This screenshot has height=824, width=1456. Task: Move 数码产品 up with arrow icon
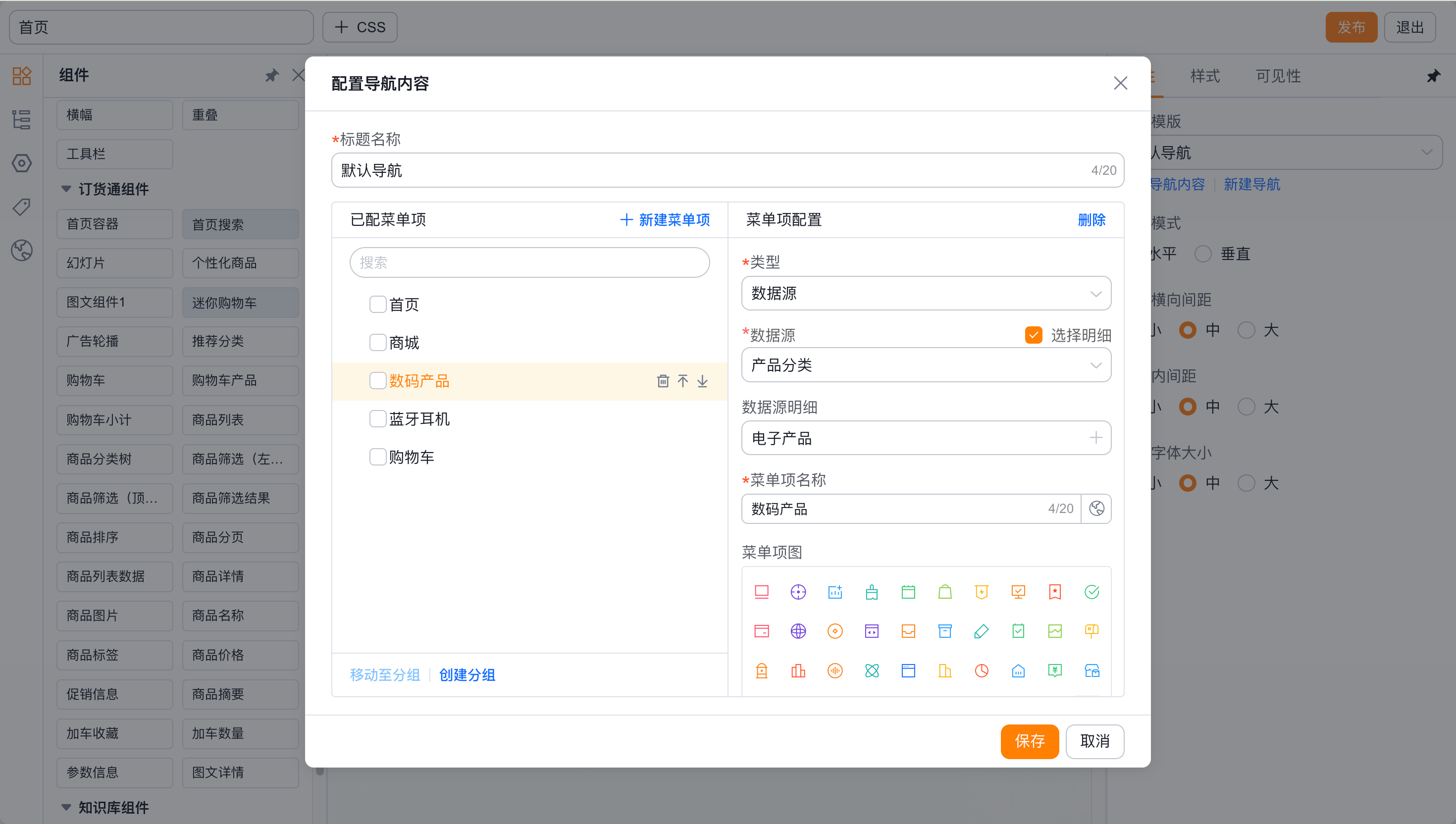pos(683,381)
